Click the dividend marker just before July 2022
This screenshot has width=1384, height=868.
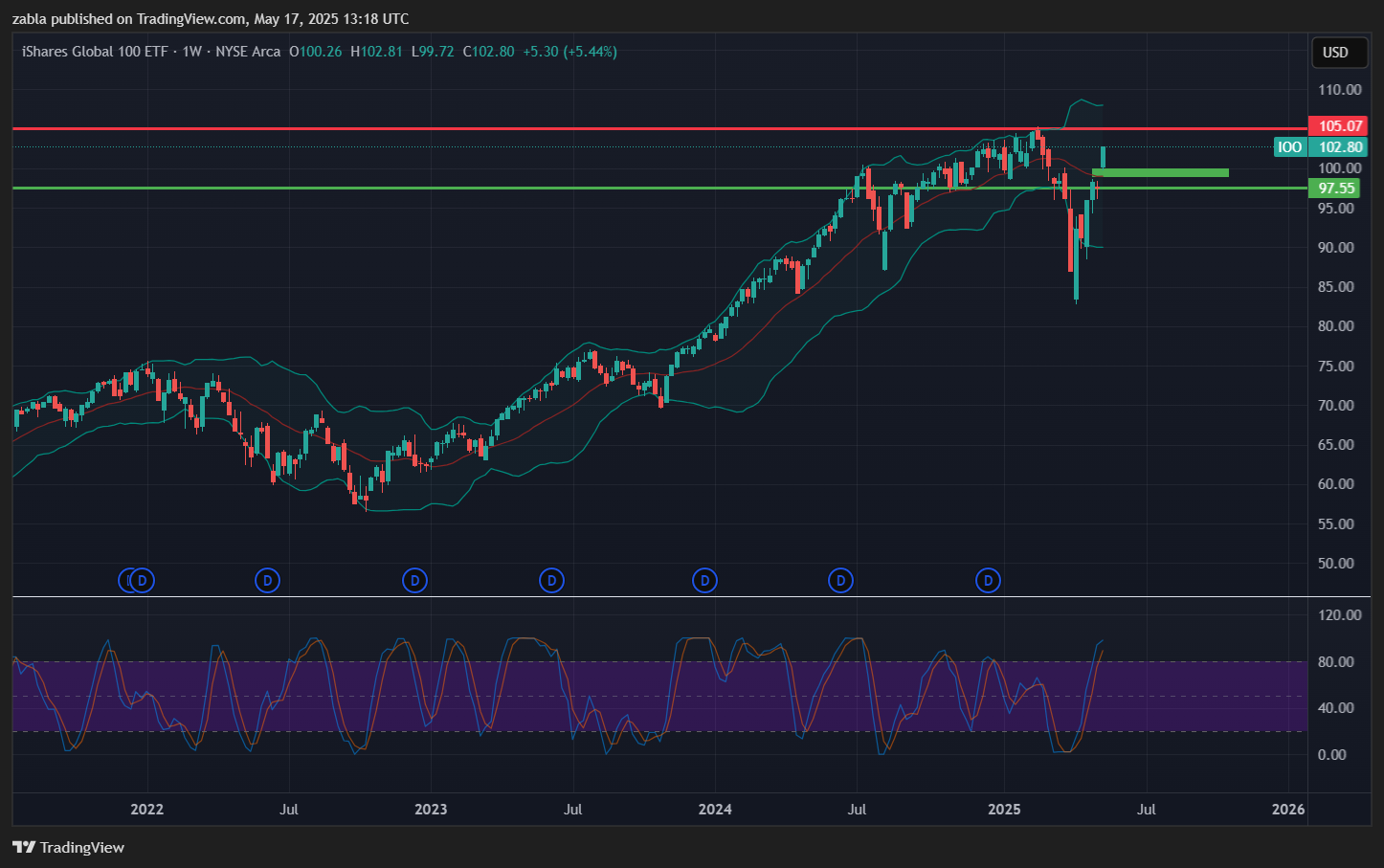pos(267,580)
